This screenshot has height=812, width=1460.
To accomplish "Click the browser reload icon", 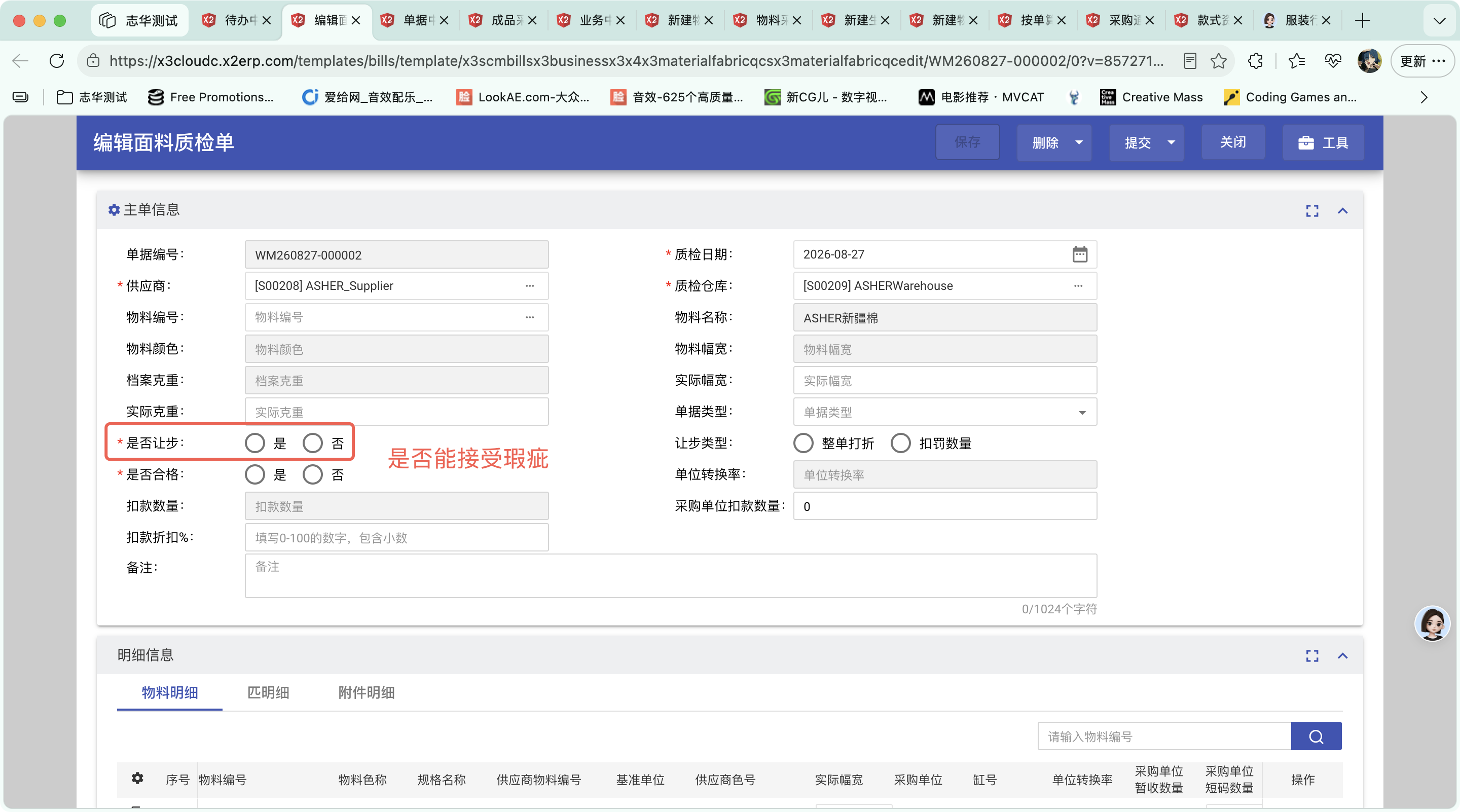I will pyautogui.click(x=56, y=61).
